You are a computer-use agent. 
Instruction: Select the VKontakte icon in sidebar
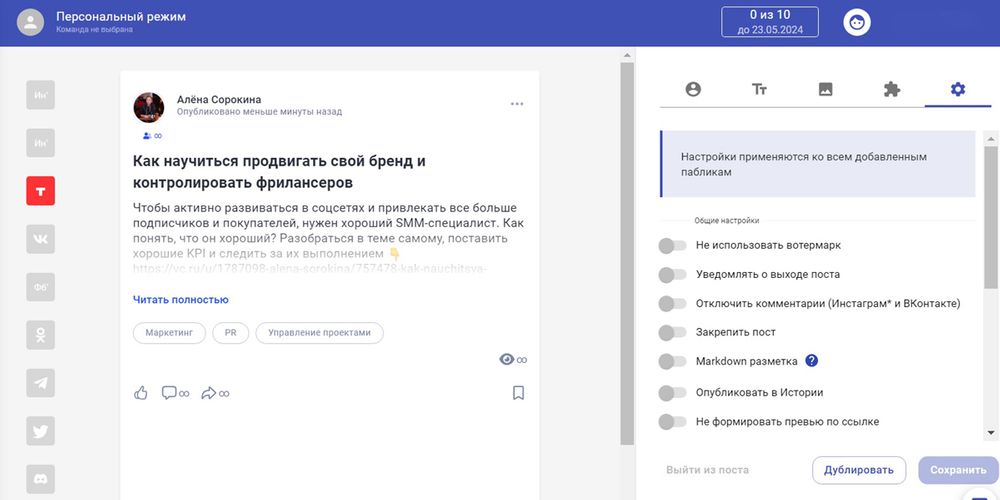point(41,239)
